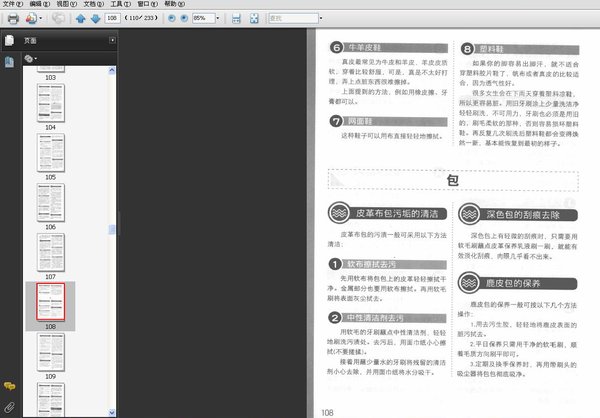Image resolution: width=600 pixels, height=418 pixels.
Task: Open the 工具 (Tools) menu
Action: tap(116, 5)
